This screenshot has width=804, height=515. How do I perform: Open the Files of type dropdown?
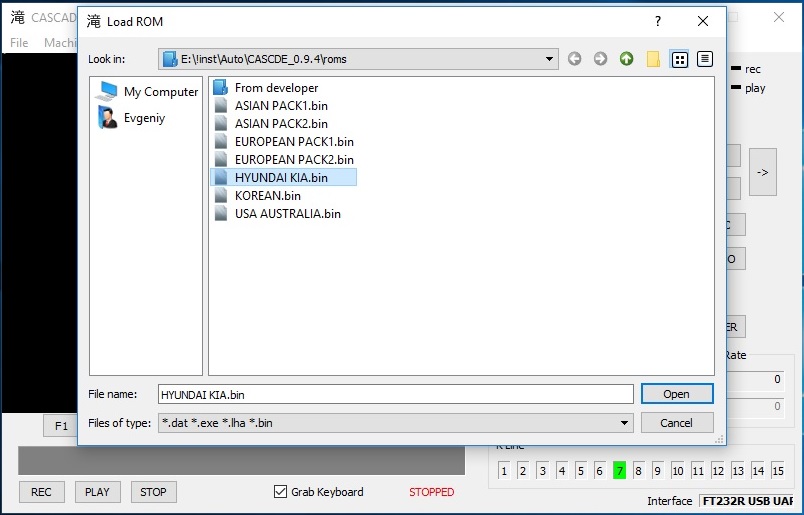click(x=625, y=423)
